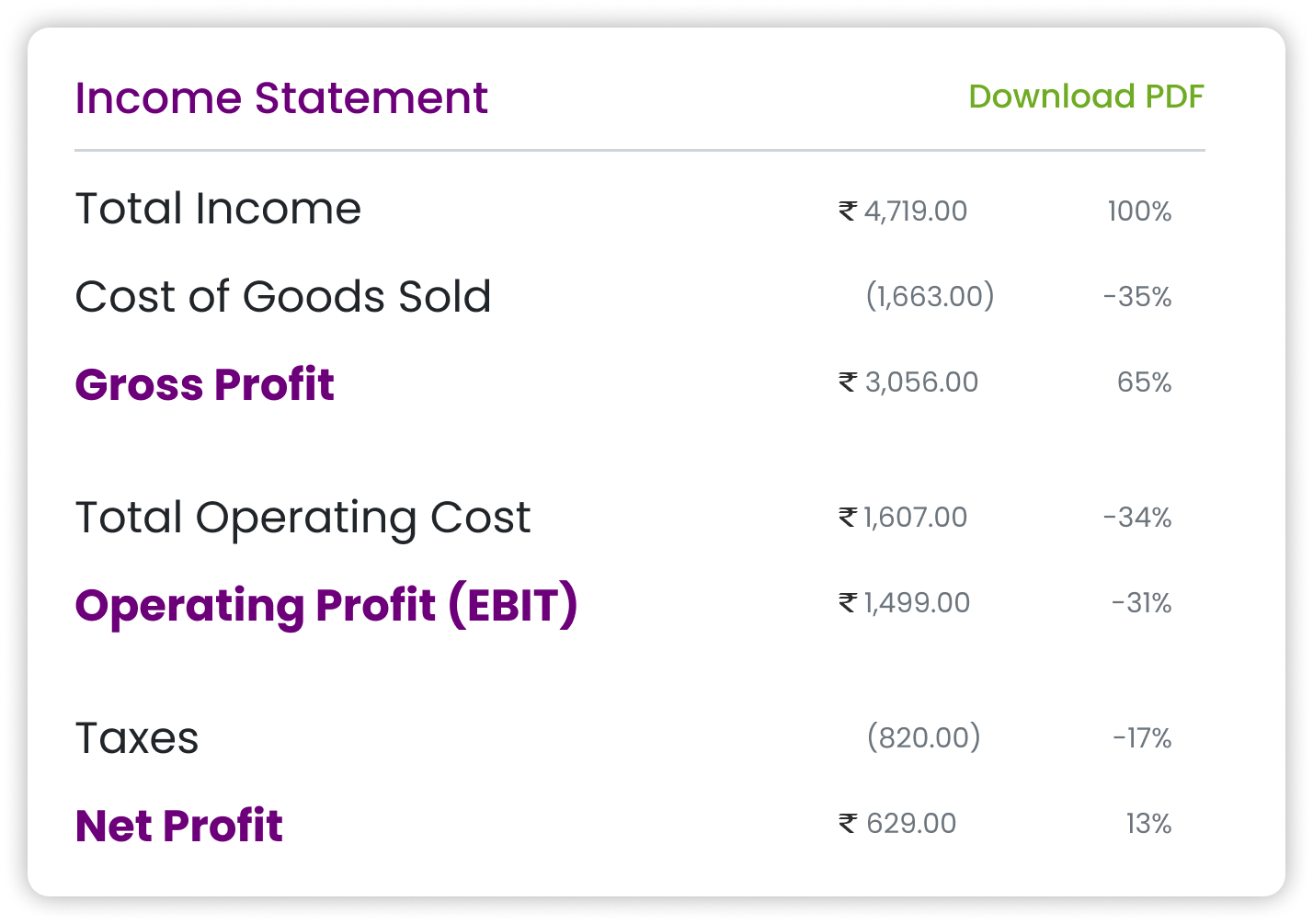Select the Cost of Goods Sold label
The width and height of the screenshot is (1313, 924).
click(x=283, y=297)
